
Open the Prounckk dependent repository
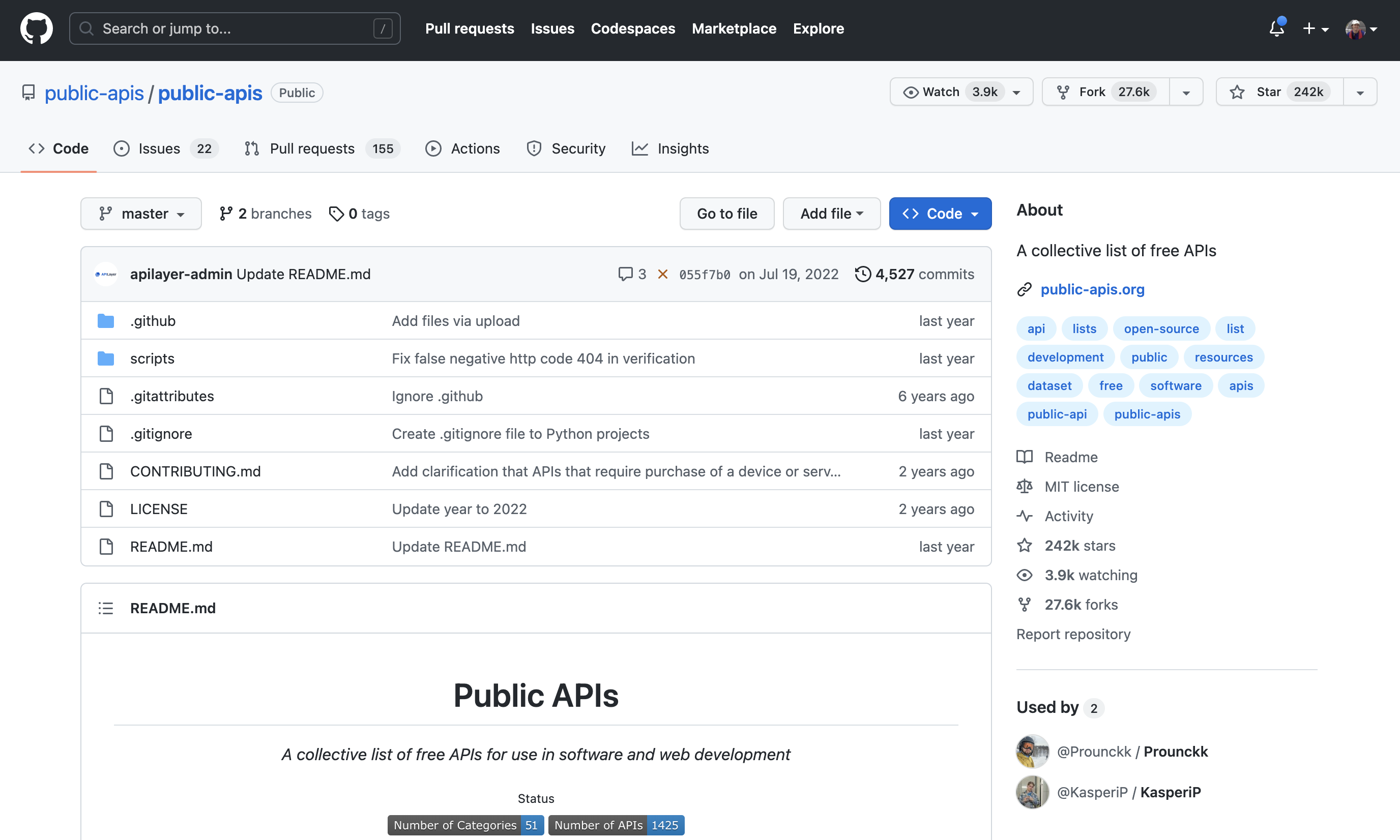[x=1133, y=751]
